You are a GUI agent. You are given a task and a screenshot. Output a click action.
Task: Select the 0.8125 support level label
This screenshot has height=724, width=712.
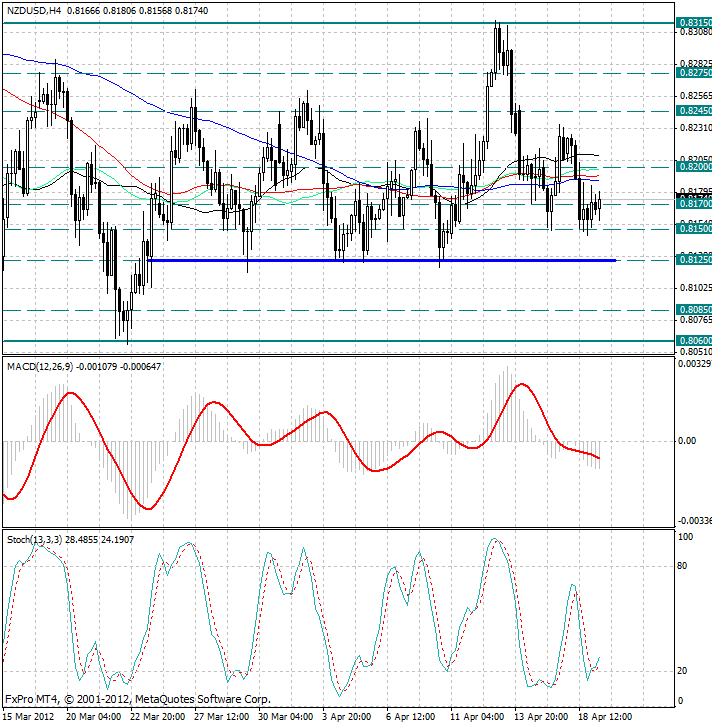pyautogui.click(x=694, y=260)
